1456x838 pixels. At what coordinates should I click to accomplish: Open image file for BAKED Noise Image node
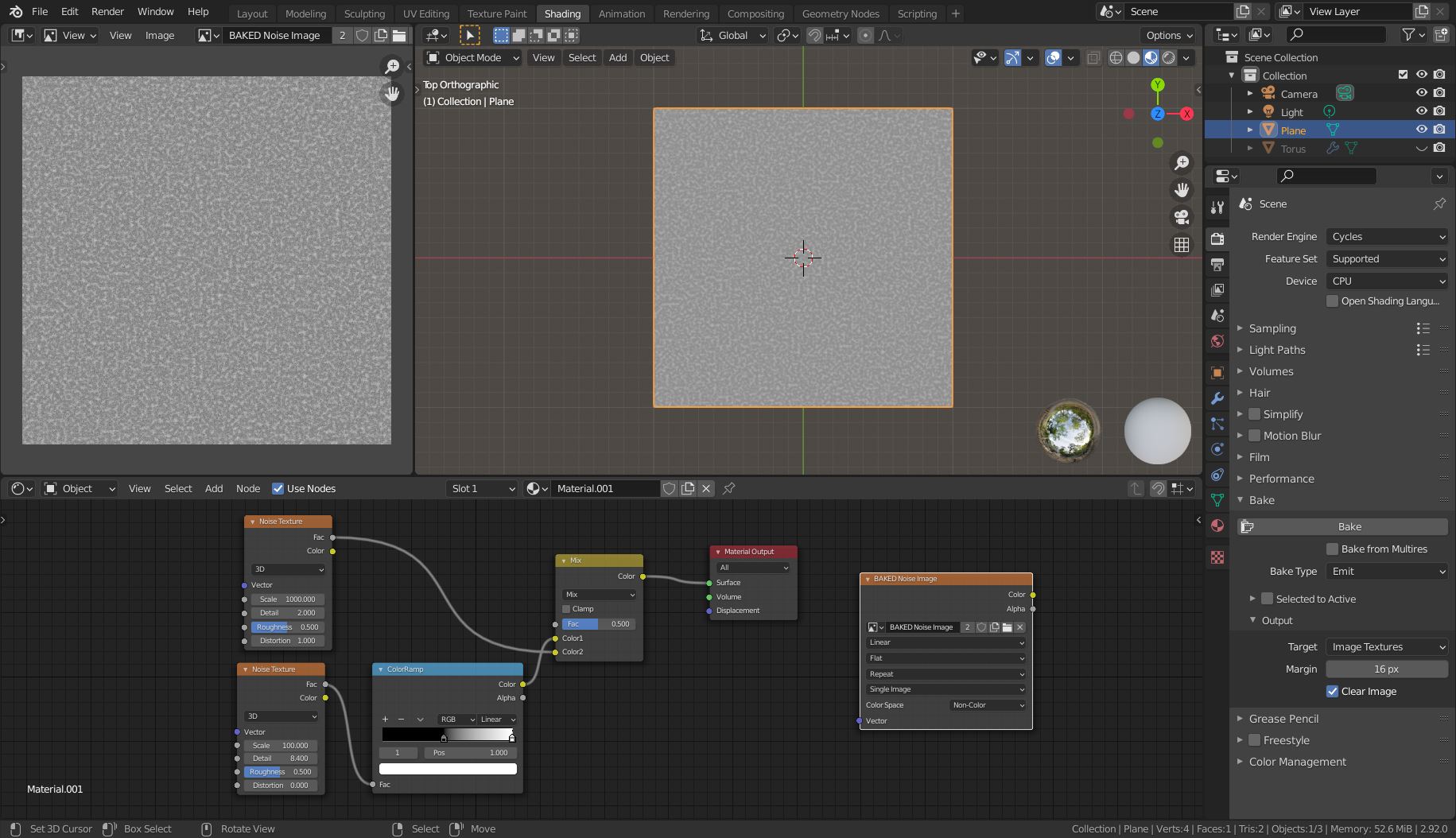(1007, 627)
